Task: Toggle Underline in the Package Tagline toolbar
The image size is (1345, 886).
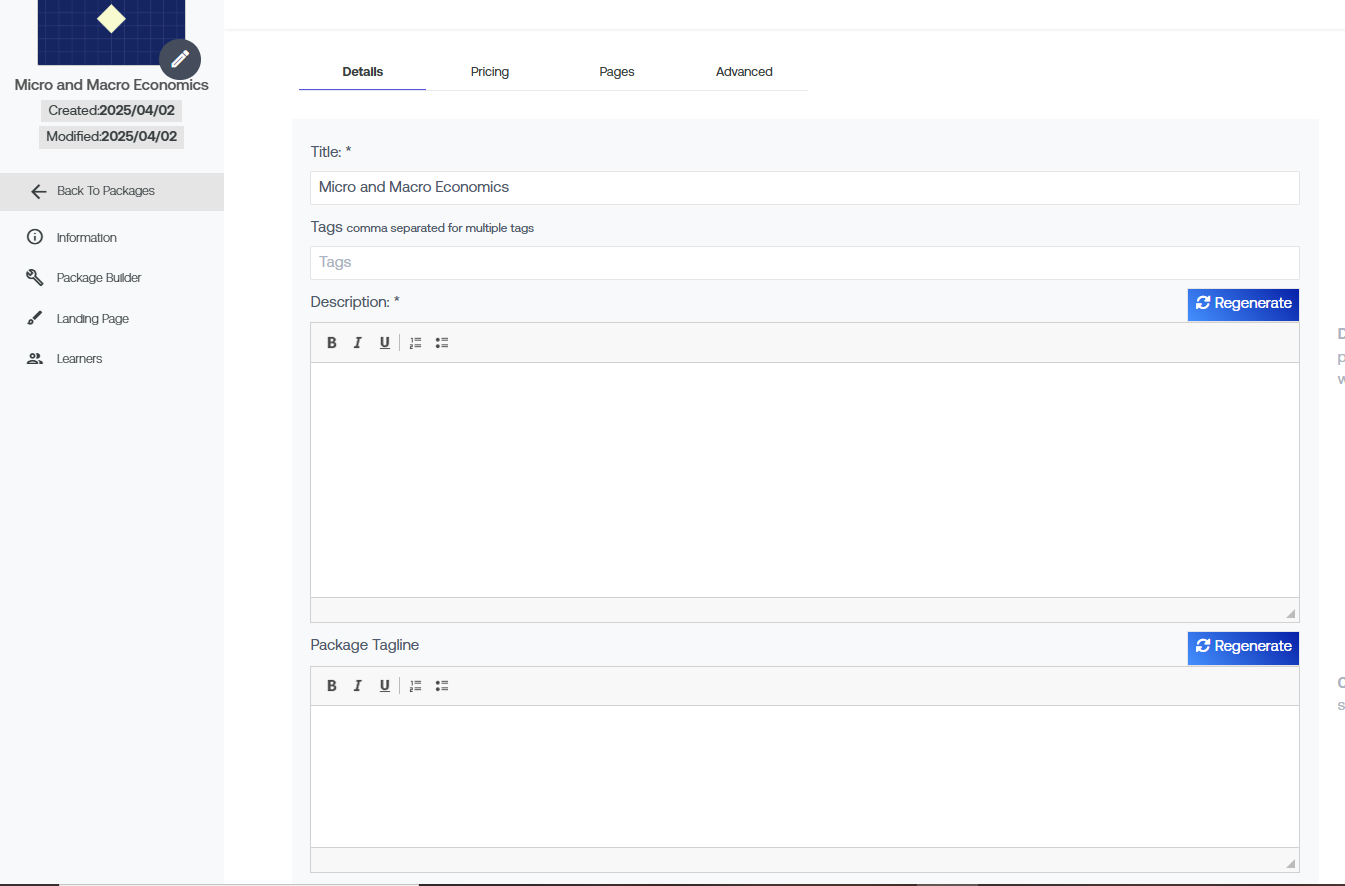Action: coord(384,686)
